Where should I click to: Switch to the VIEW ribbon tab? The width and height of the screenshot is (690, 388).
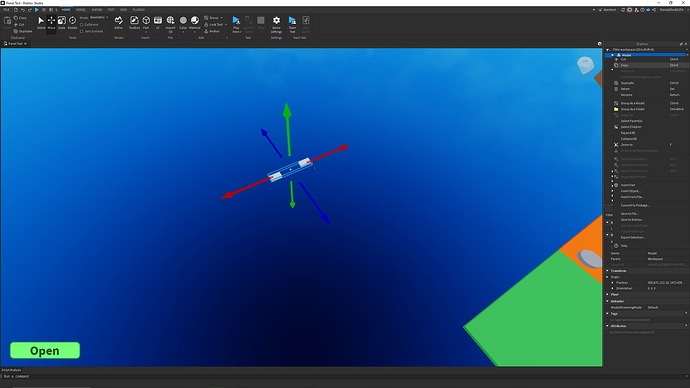(x=124, y=10)
